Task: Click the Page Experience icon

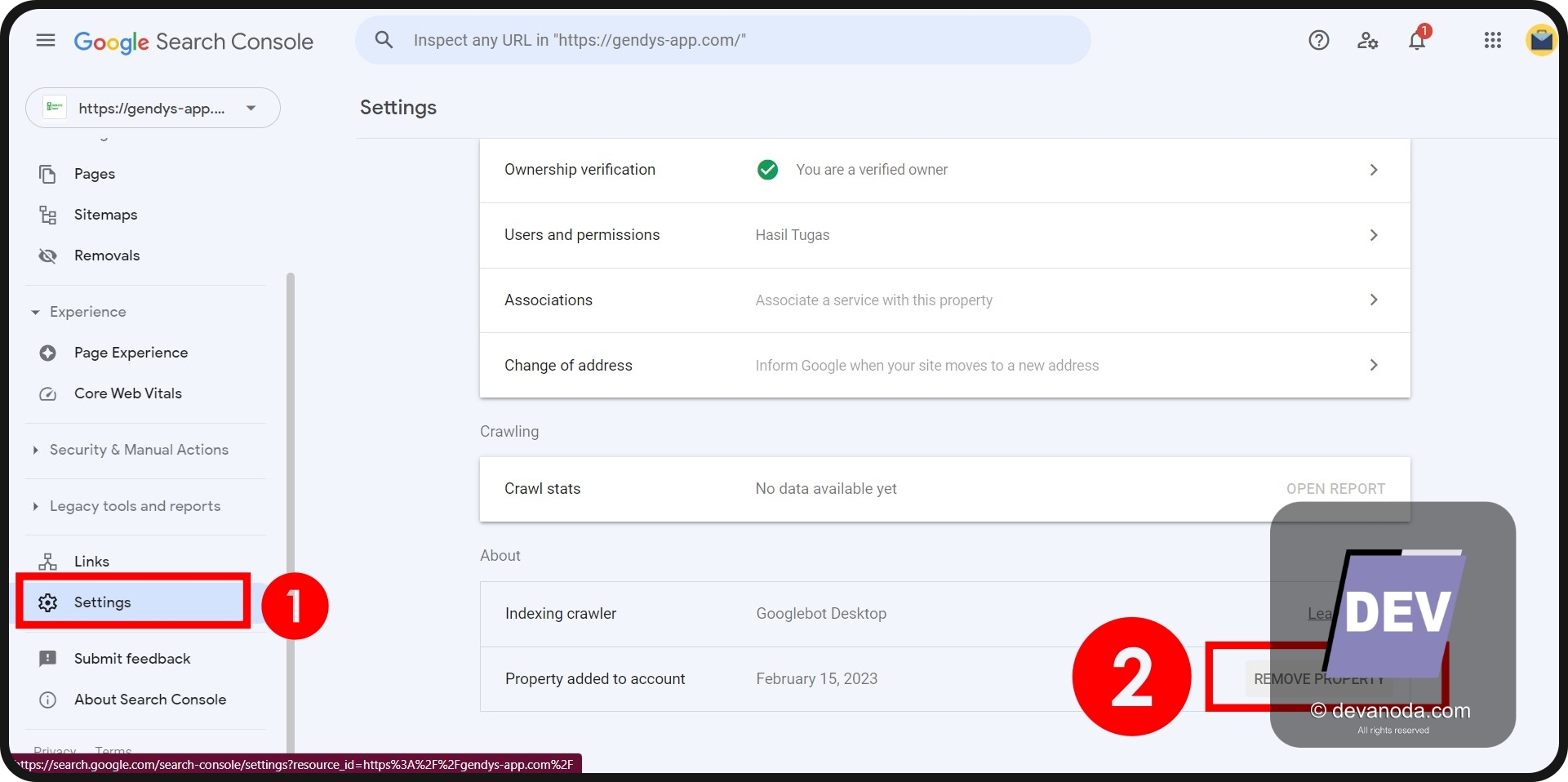Action: coord(47,353)
